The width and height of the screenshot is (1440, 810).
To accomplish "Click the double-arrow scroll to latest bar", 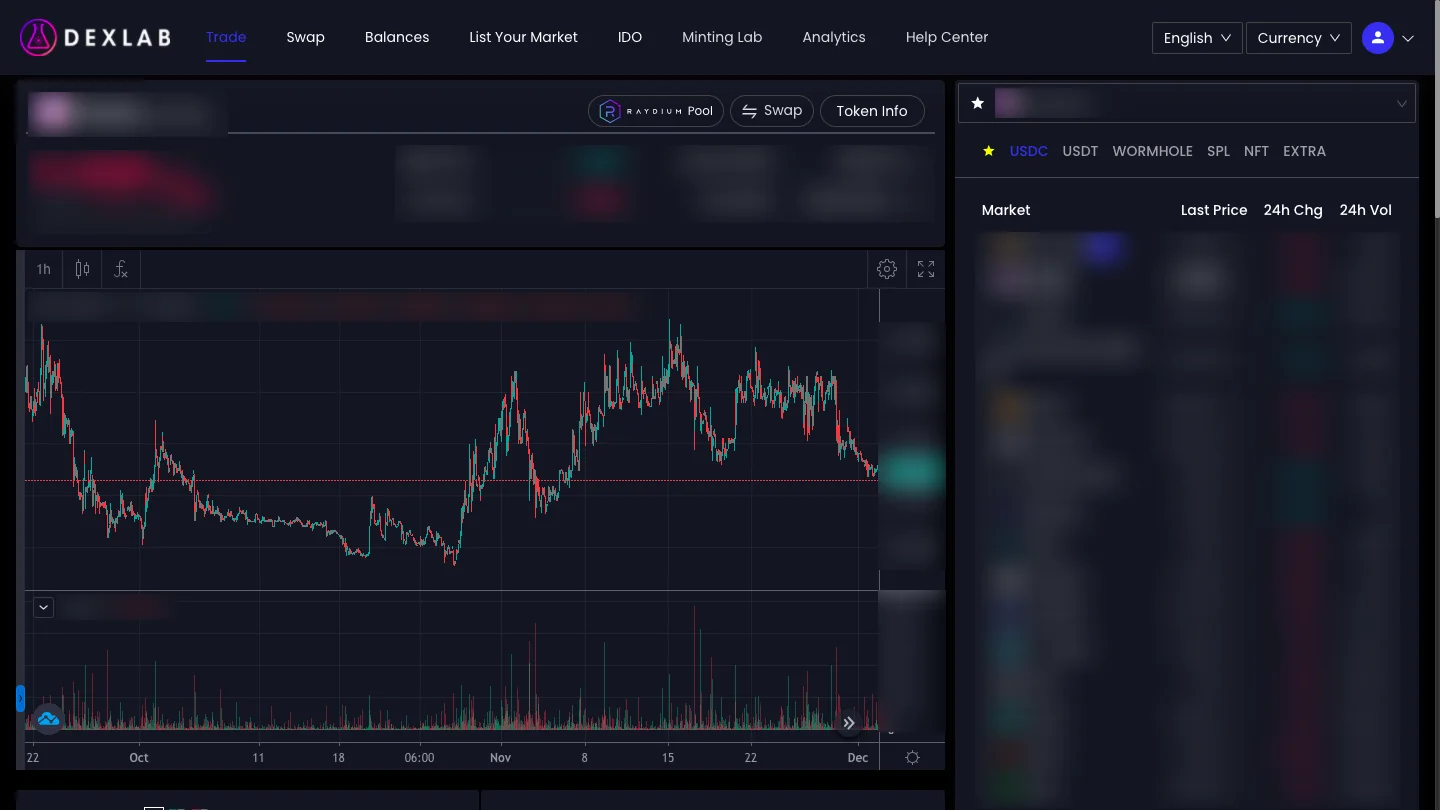I will [848, 723].
